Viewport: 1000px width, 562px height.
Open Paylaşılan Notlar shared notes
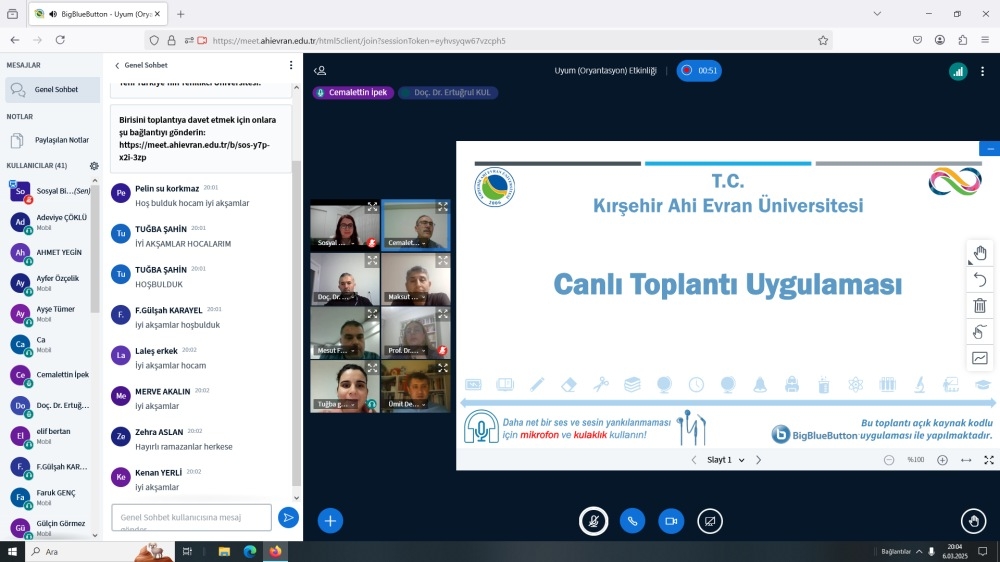pos(52,140)
